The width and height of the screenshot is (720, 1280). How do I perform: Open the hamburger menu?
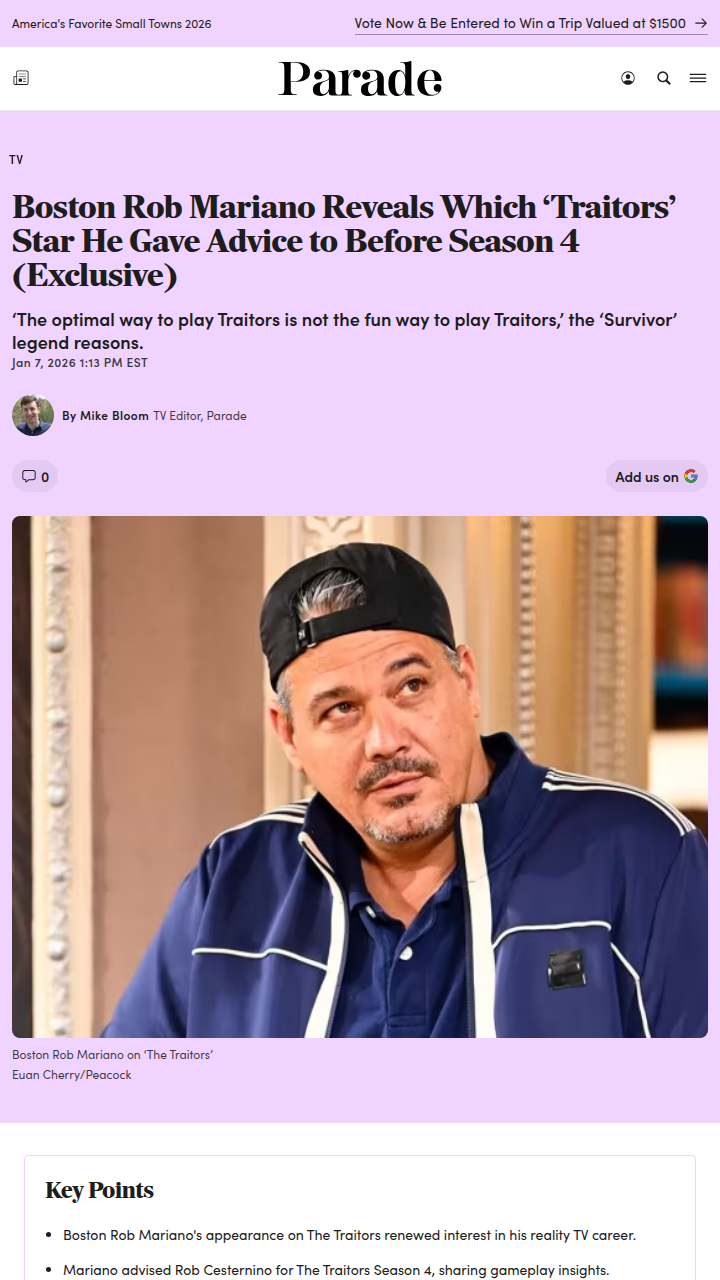pos(698,78)
